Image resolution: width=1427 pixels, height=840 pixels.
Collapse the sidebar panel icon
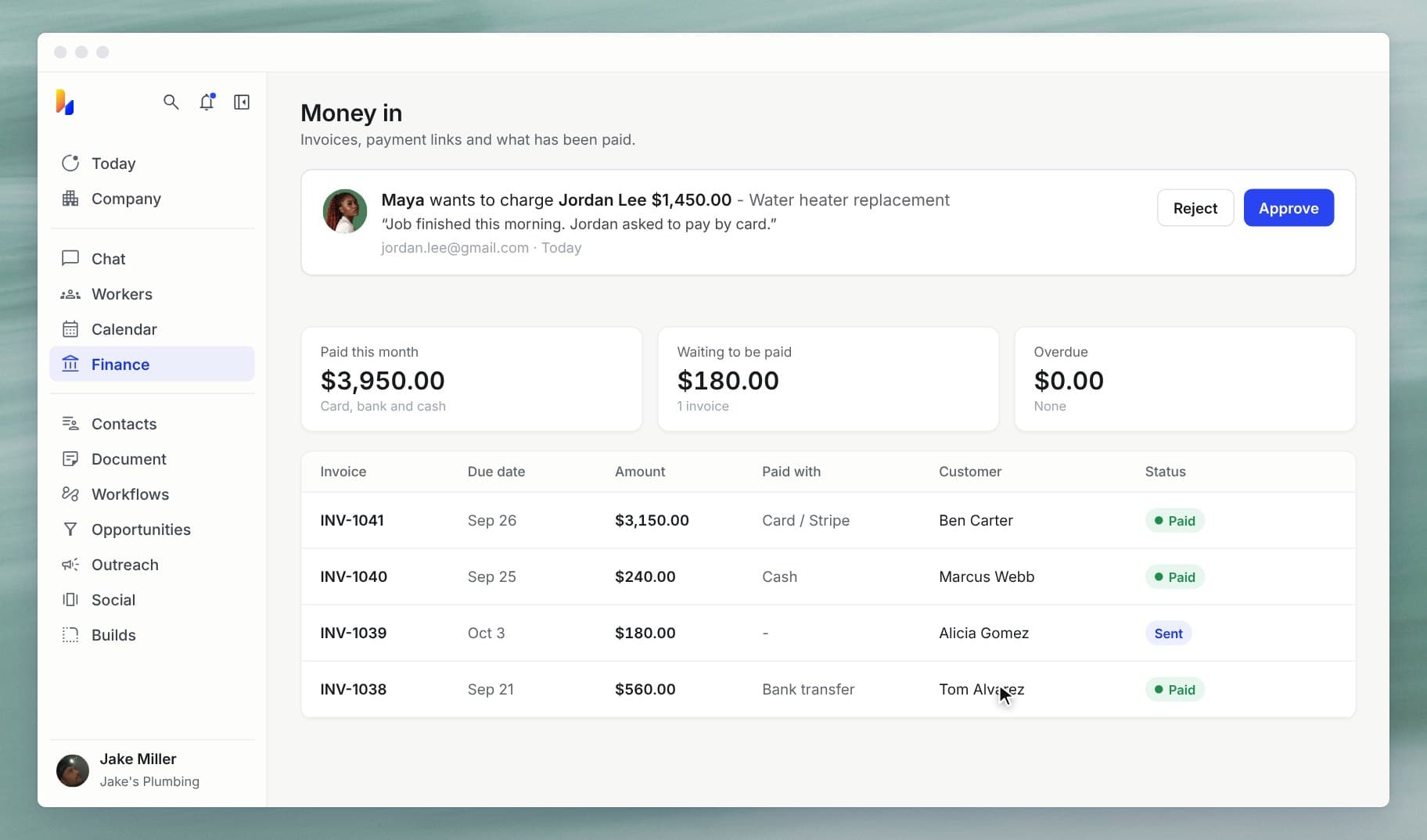pos(242,102)
